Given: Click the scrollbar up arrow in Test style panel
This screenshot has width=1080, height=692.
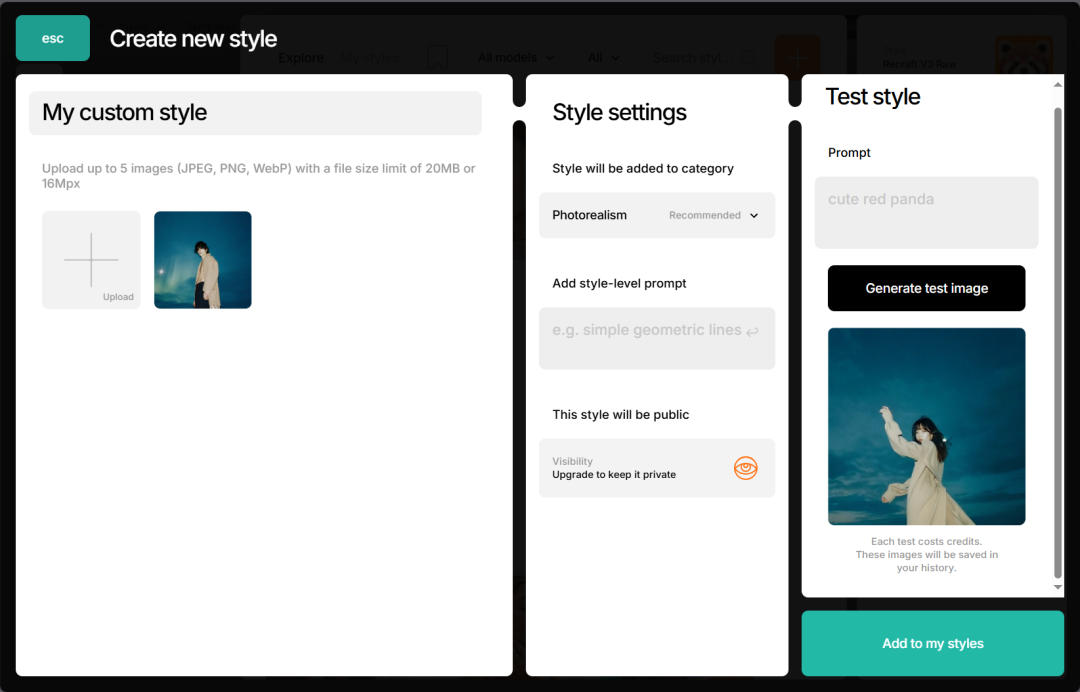Looking at the screenshot, I should tap(1058, 85).
